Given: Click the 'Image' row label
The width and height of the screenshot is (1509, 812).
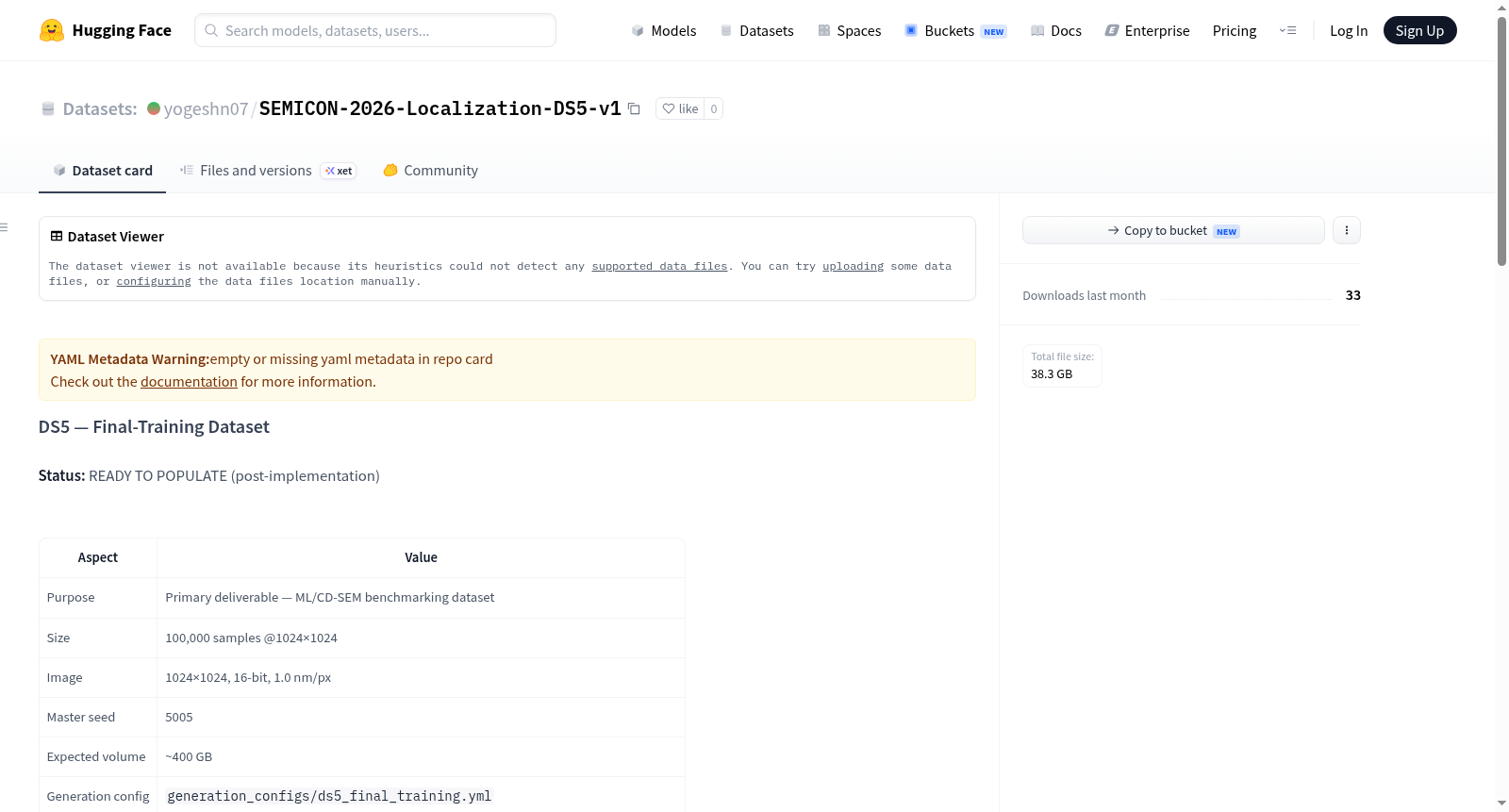Looking at the screenshot, I should (x=64, y=678).
